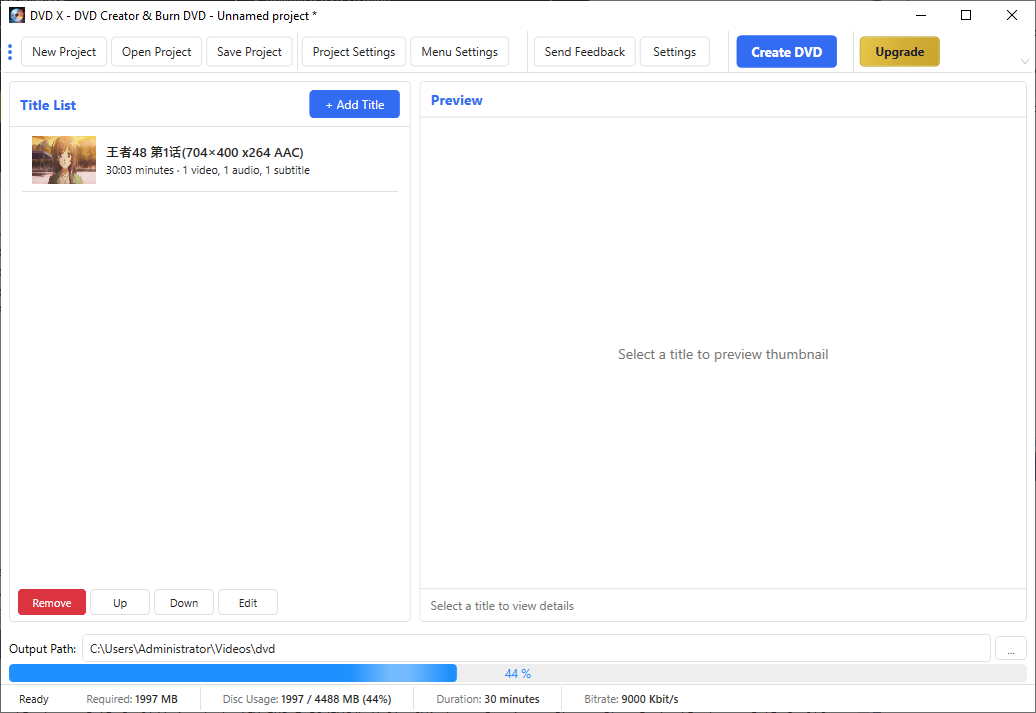The image size is (1036, 713).
Task: Browse output folder with the ... button
Action: [1010, 648]
